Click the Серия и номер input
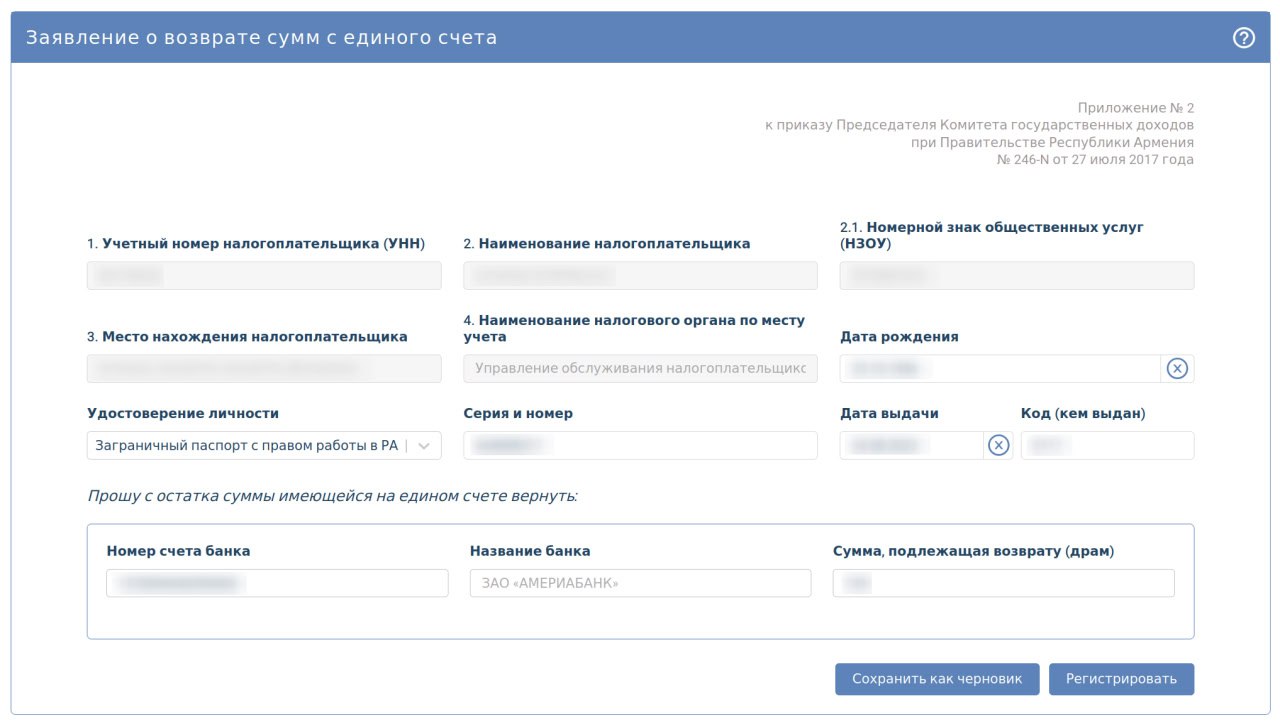This screenshot has width=1280, height=728. [640, 446]
